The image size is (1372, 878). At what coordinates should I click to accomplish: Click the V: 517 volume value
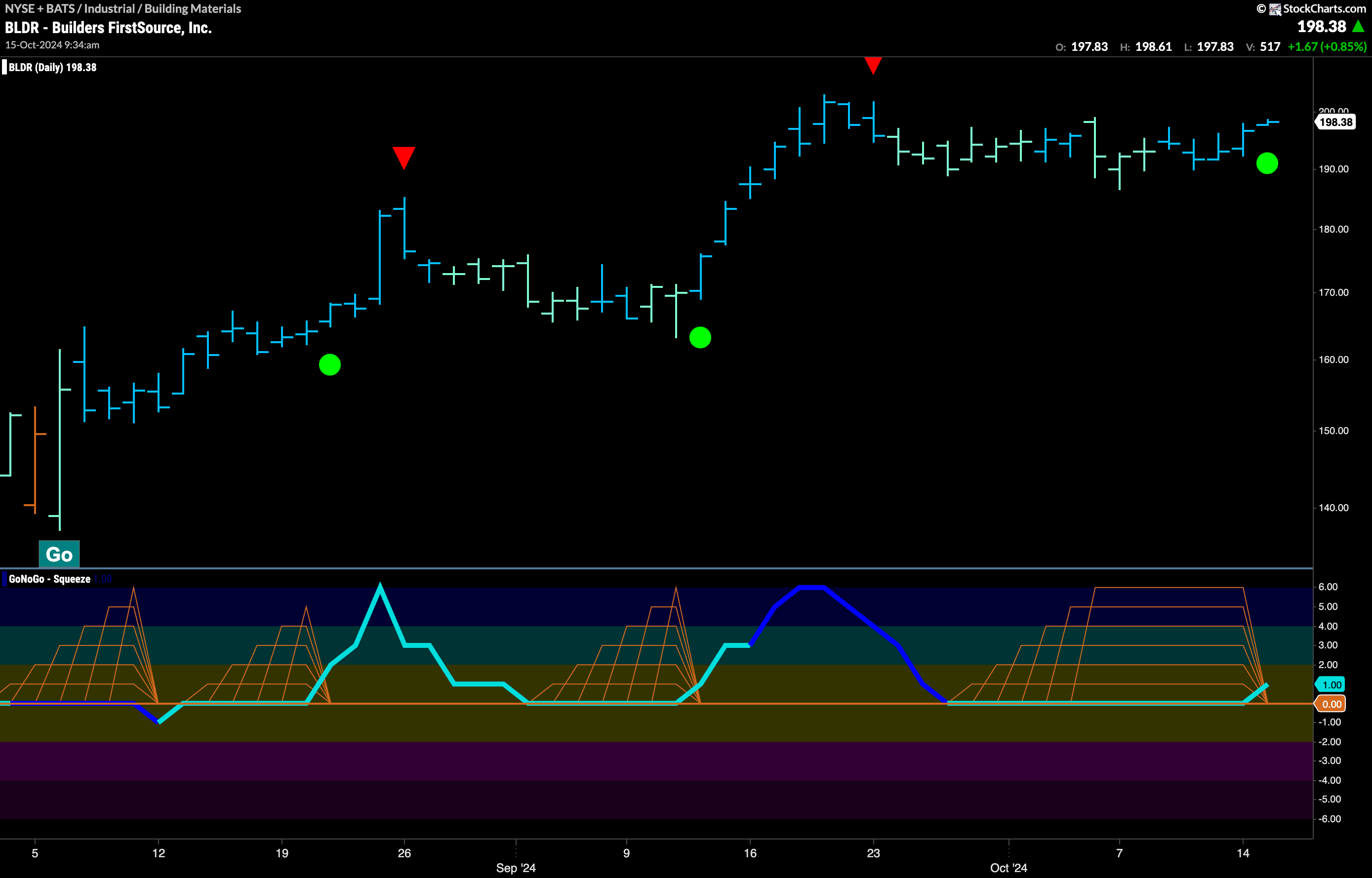pyautogui.click(x=1263, y=47)
